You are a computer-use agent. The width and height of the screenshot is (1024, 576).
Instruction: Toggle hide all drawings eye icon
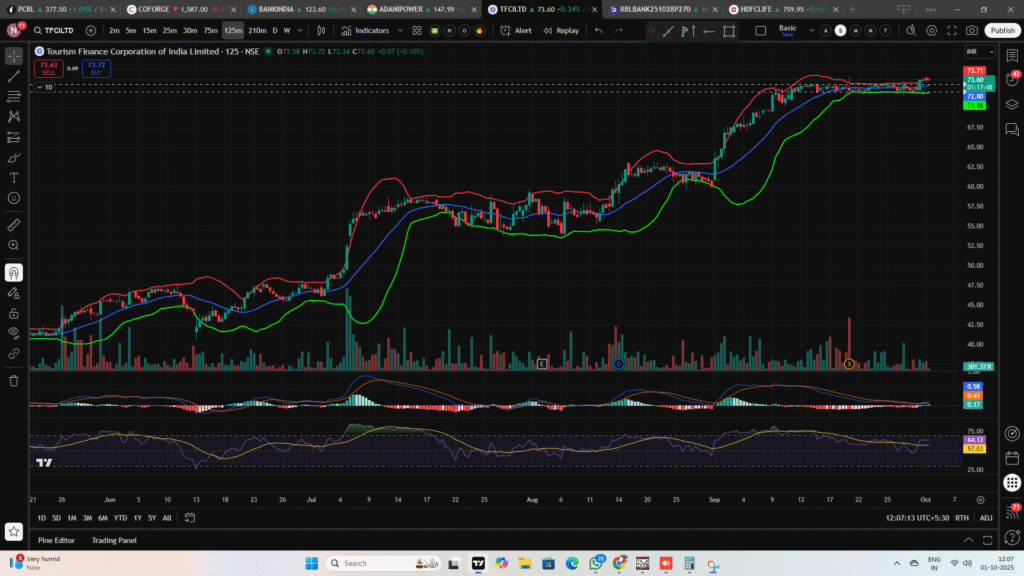14,331
